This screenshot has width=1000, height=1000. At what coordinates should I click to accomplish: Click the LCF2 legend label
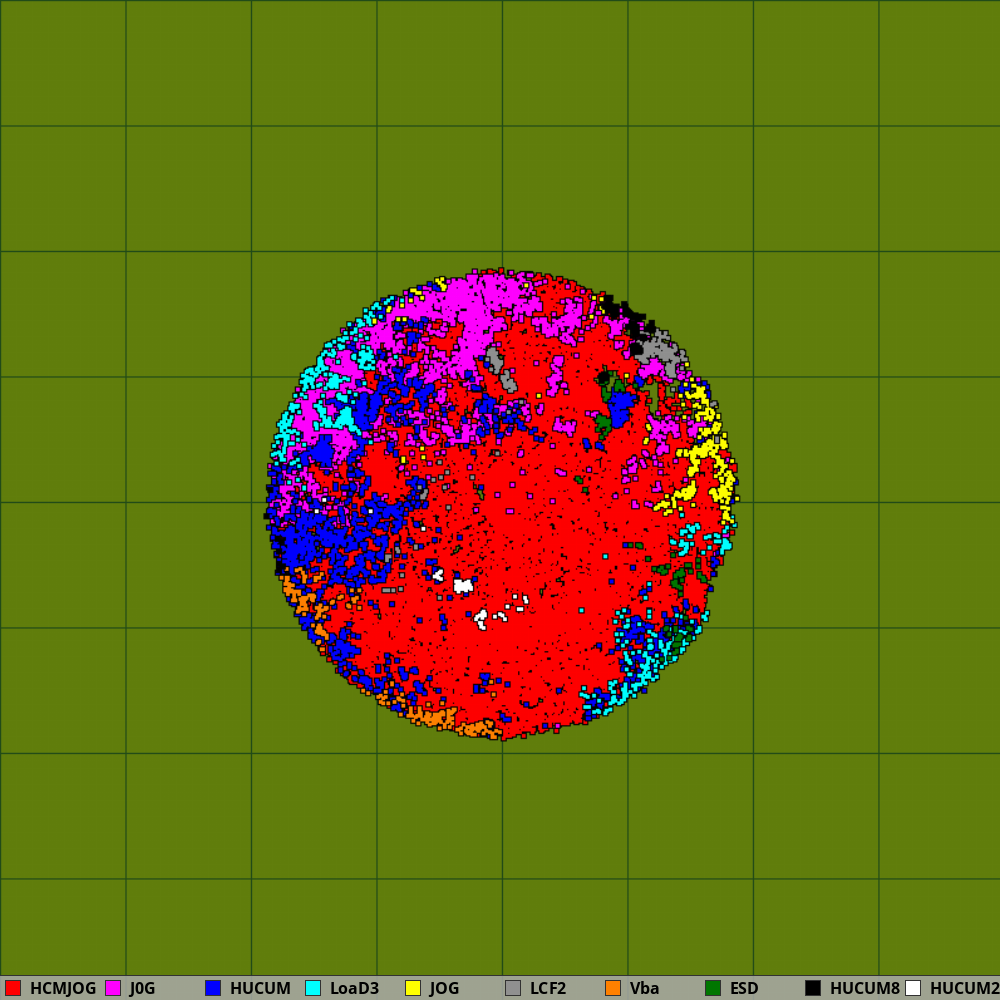point(548,988)
